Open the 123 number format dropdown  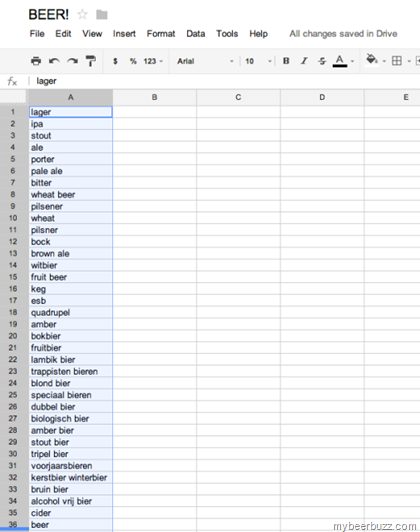153,61
